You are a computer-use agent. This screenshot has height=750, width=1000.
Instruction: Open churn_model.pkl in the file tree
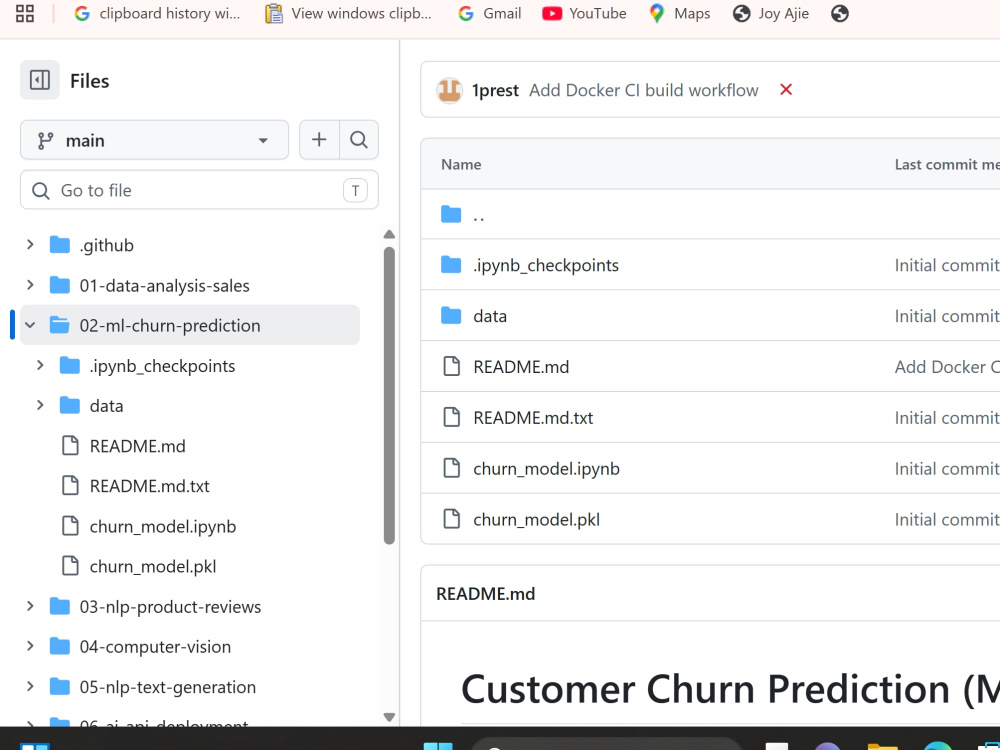click(153, 566)
